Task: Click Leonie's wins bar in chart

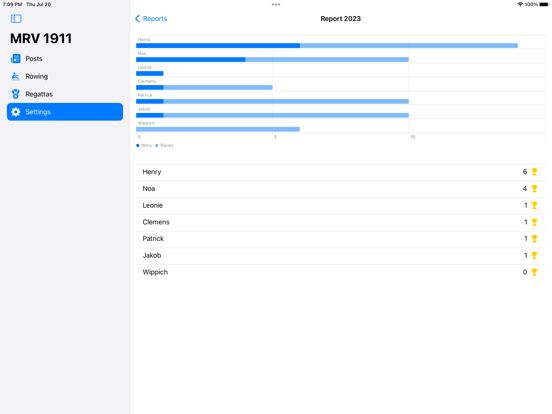Action: click(x=150, y=74)
